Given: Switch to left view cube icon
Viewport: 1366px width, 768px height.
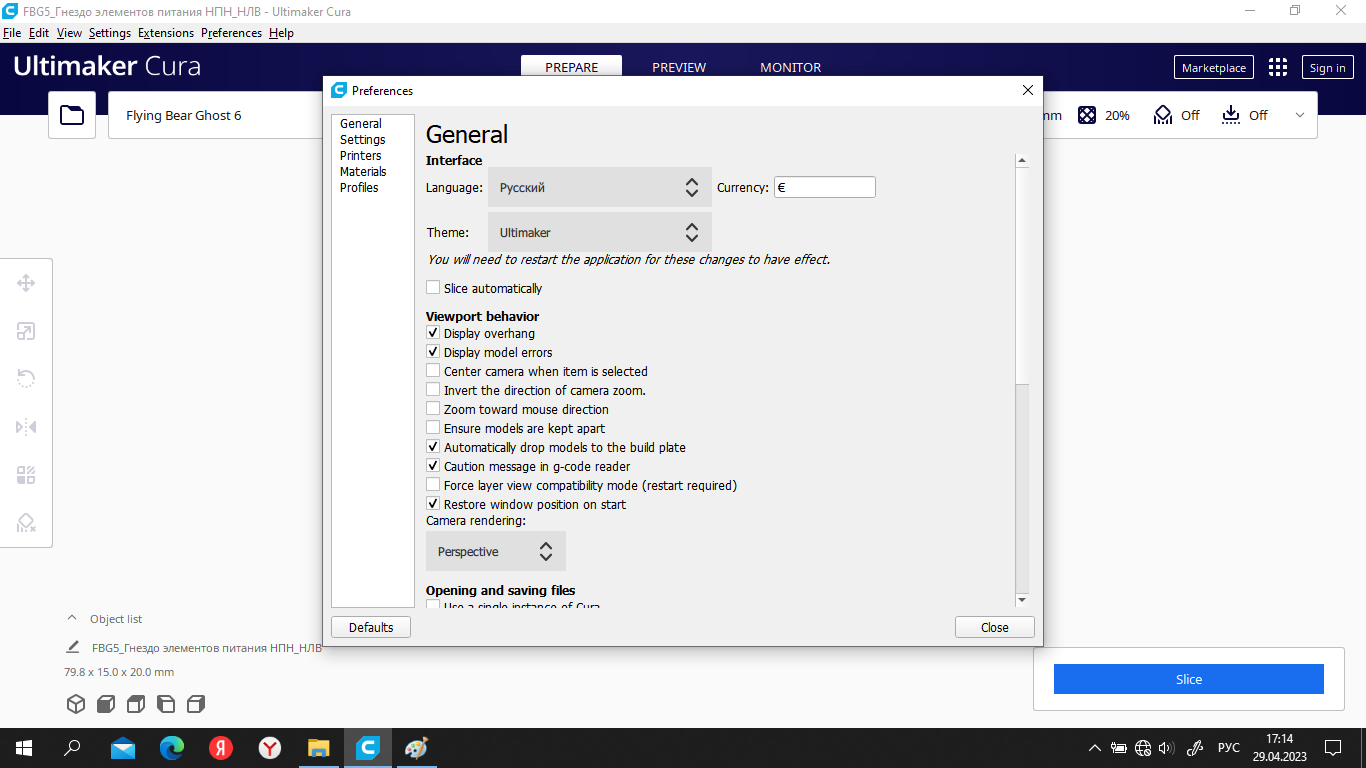Looking at the screenshot, I should point(166,704).
